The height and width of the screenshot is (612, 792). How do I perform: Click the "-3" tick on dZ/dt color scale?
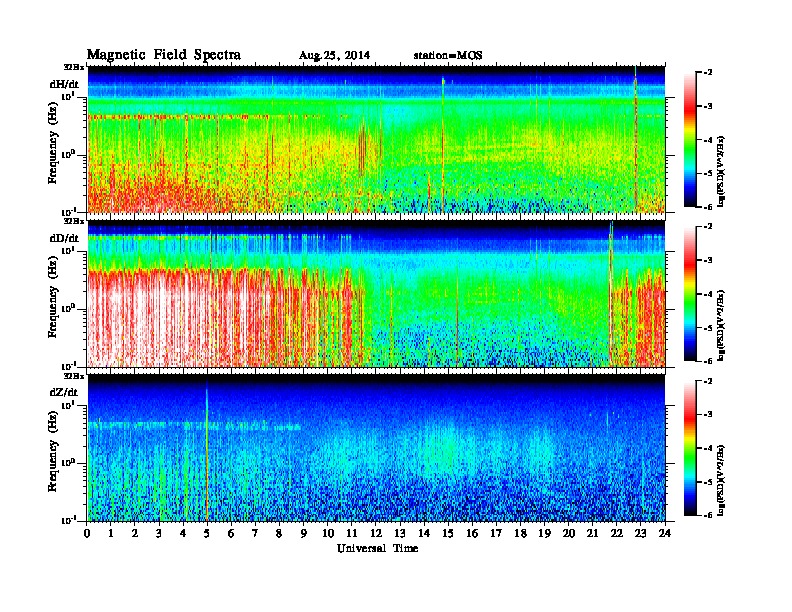[x=708, y=415]
